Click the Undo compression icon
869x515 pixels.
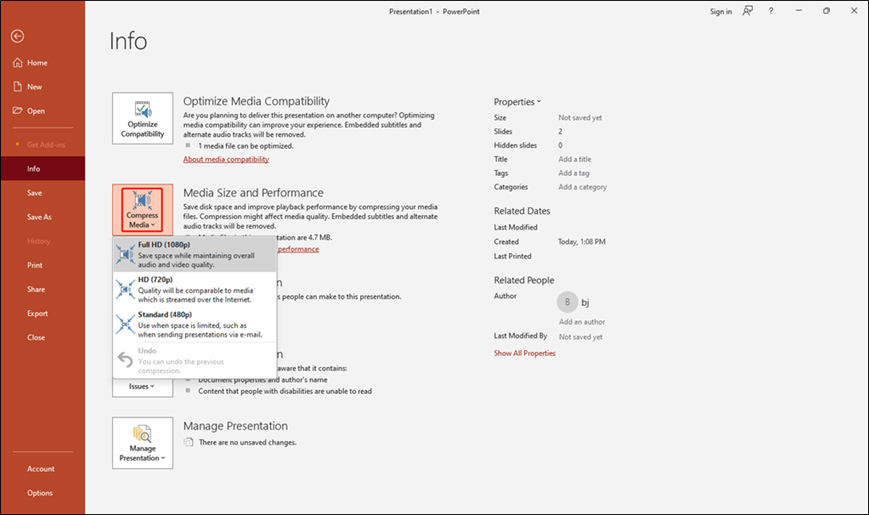[125, 360]
